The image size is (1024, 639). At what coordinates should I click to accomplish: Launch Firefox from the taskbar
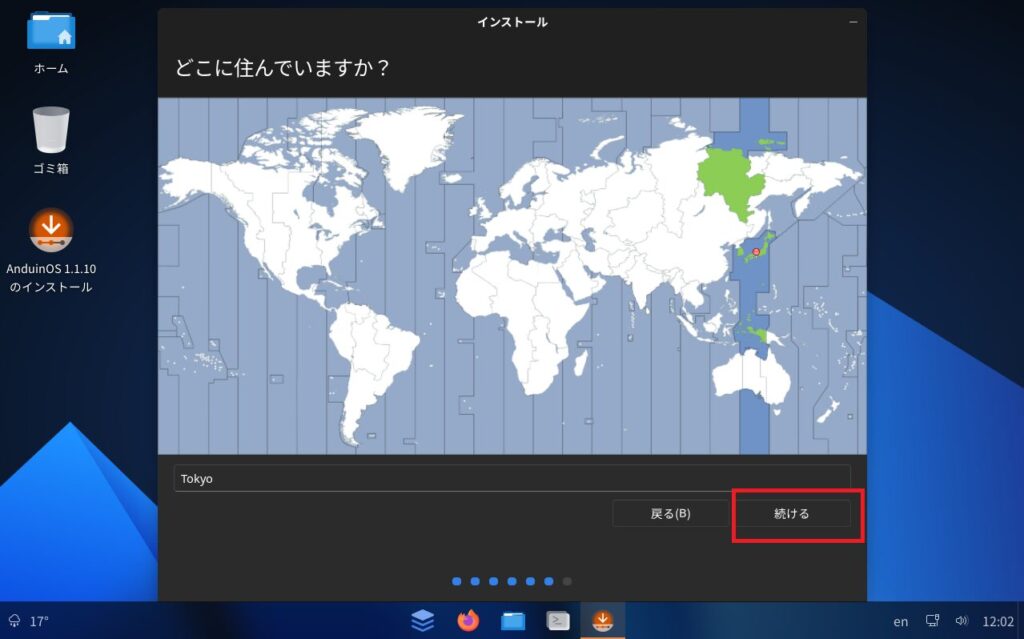pyautogui.click(x=468, y=621)
